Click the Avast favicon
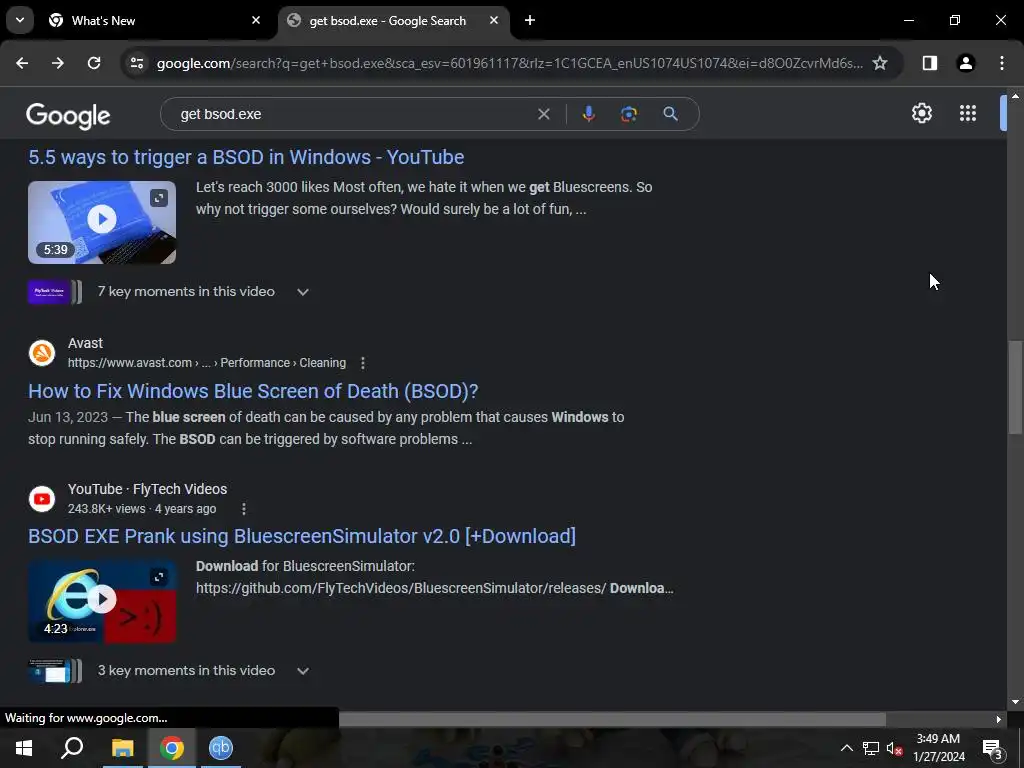This screenshot has height=768, width=1024. pyautogui.click(x=42, y=353)
